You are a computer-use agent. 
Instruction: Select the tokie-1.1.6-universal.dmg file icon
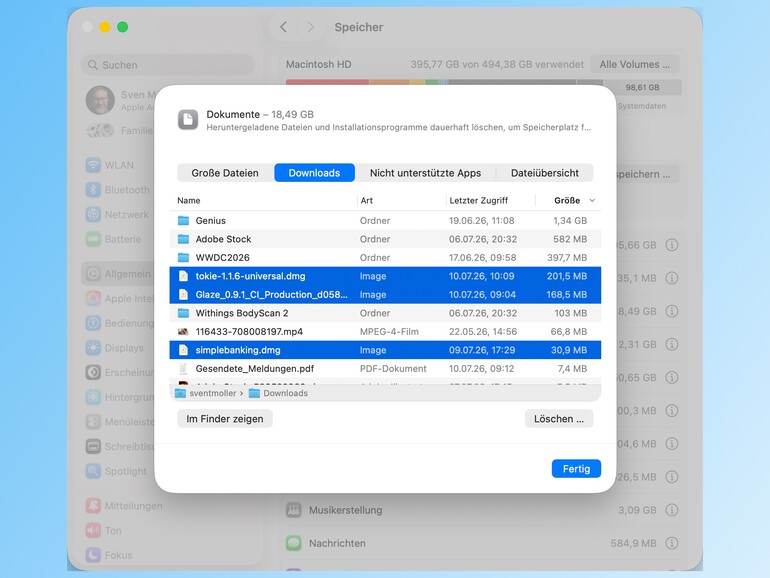pos(183,276)
